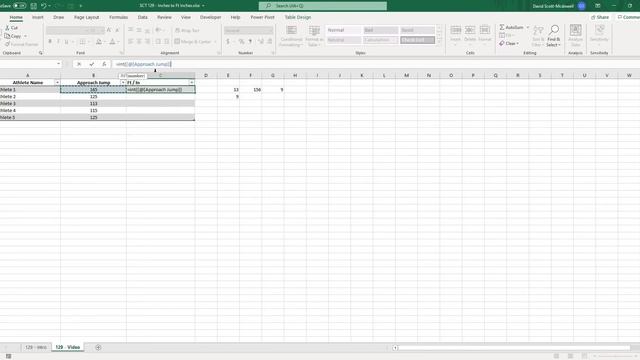Toggle Align Right

click(x=147, y=42)
